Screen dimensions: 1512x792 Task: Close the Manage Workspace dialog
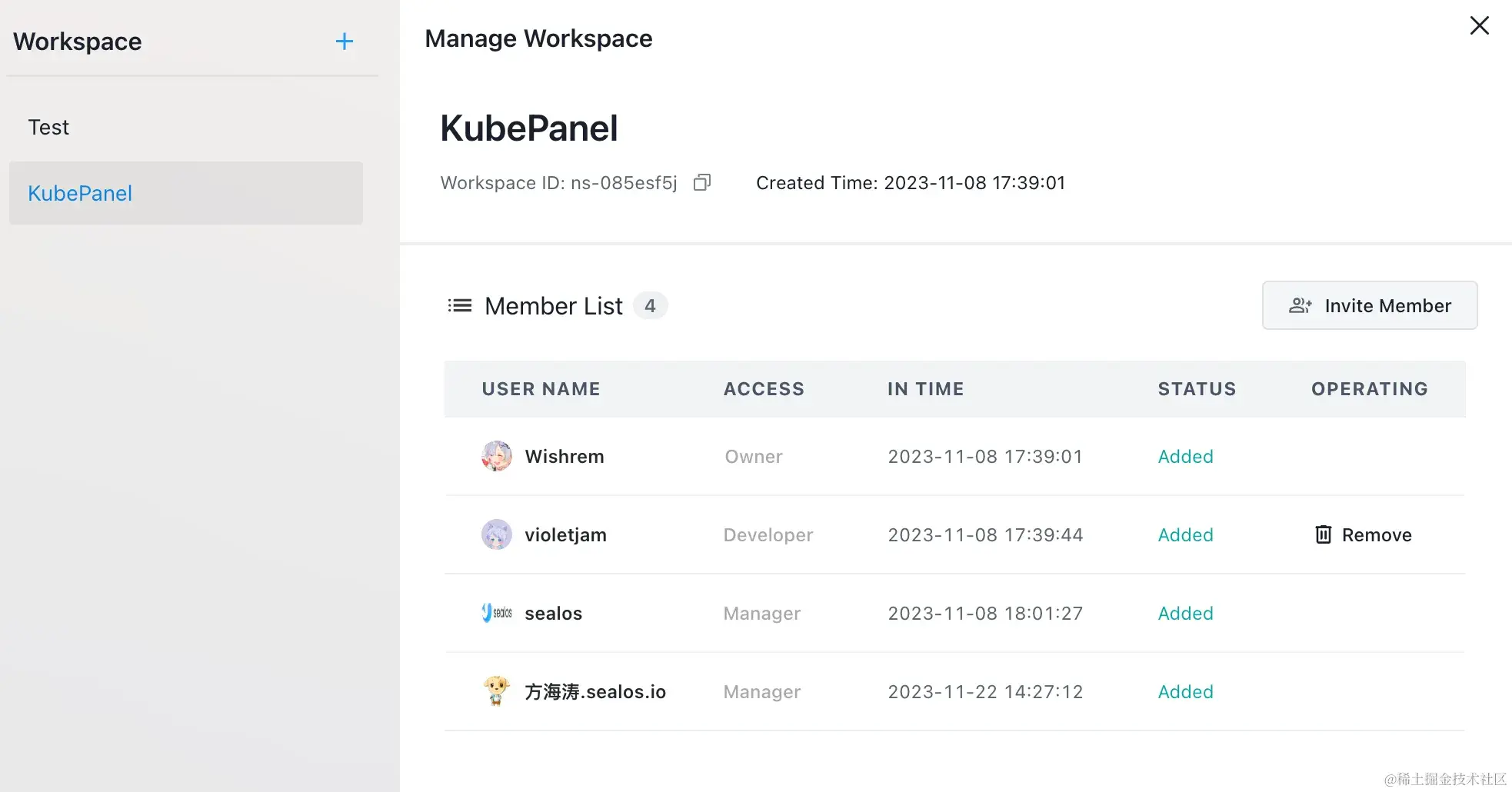pos(1479,25)
